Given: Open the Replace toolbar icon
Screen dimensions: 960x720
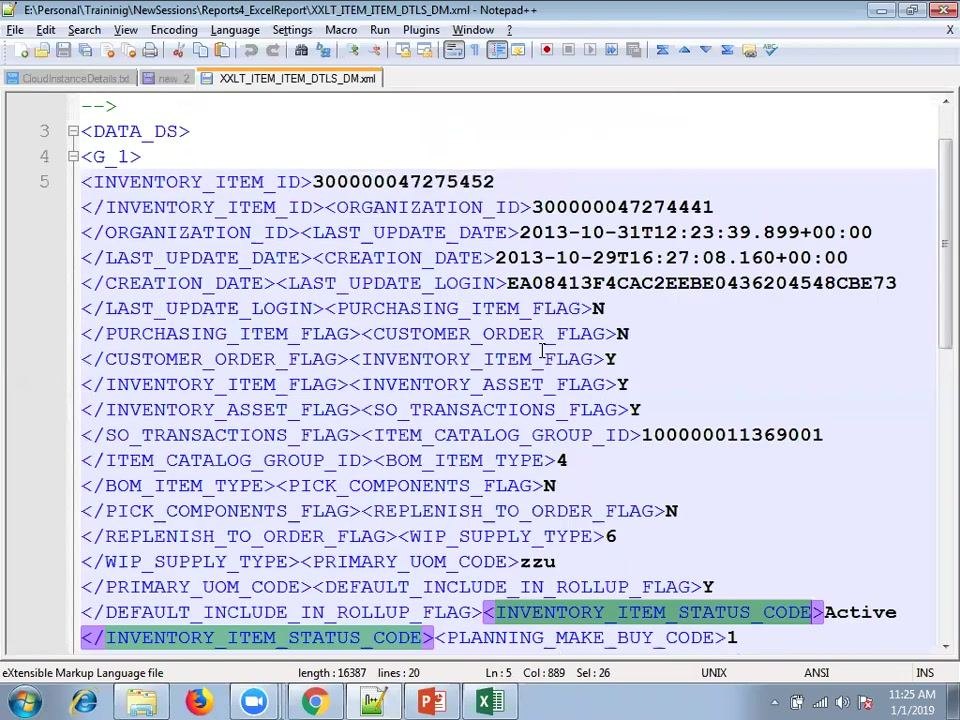Looking at the screenshot, I should point(323,50).
